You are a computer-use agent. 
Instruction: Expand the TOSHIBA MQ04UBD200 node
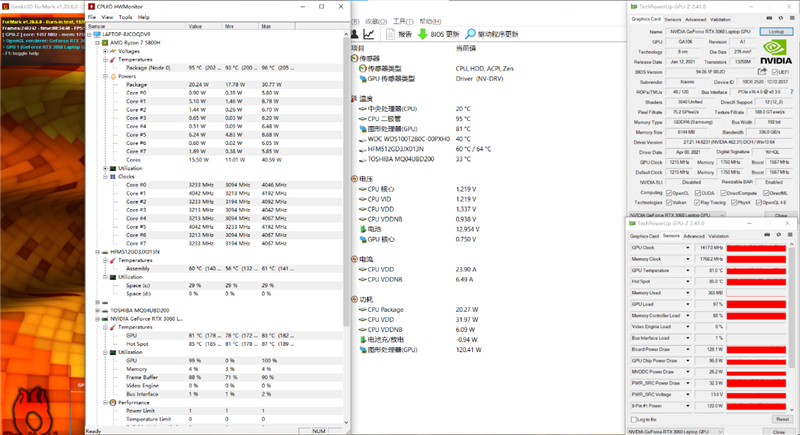(x=97, y=310)
